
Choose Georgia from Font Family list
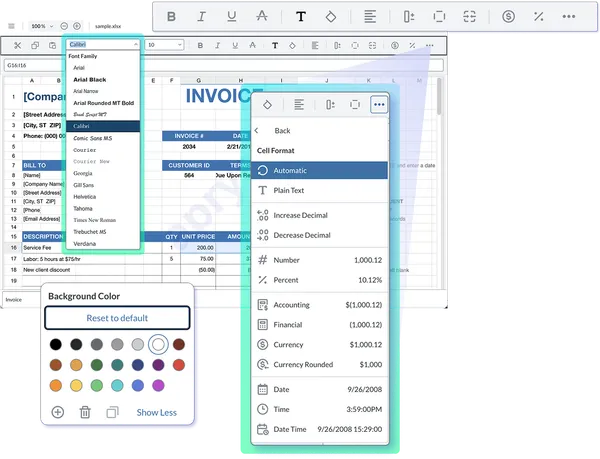pyautogui.click(x=103, y=173)
